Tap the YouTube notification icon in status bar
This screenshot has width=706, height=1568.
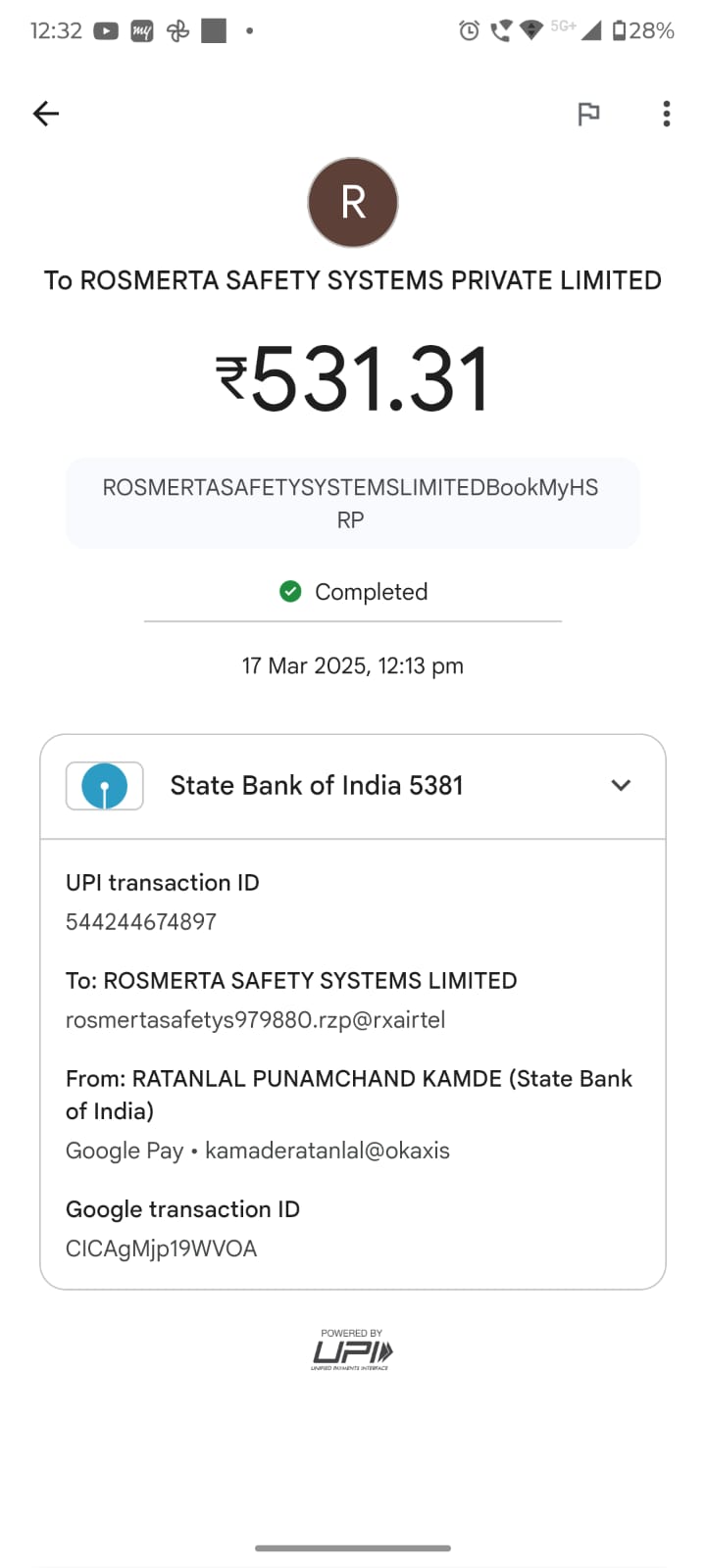tap(106, 31)
